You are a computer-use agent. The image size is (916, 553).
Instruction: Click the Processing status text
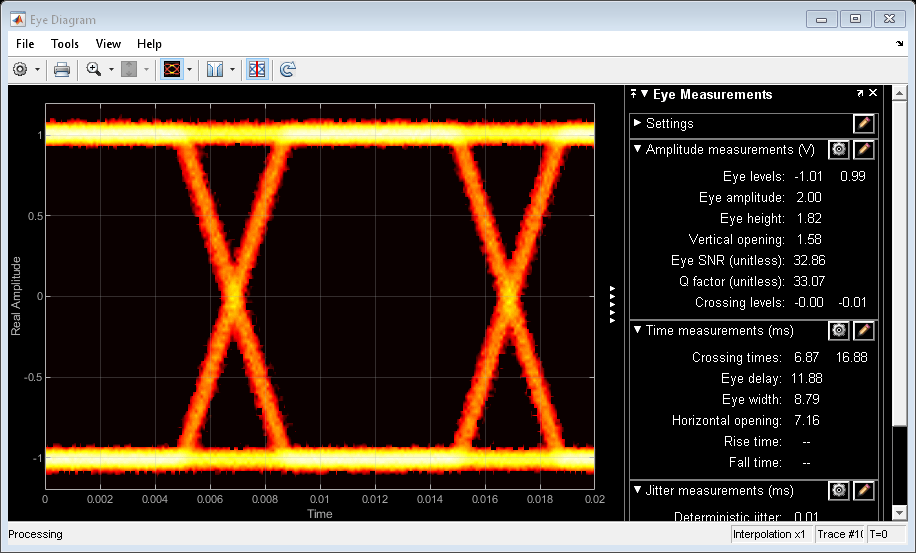click(36, 534)
